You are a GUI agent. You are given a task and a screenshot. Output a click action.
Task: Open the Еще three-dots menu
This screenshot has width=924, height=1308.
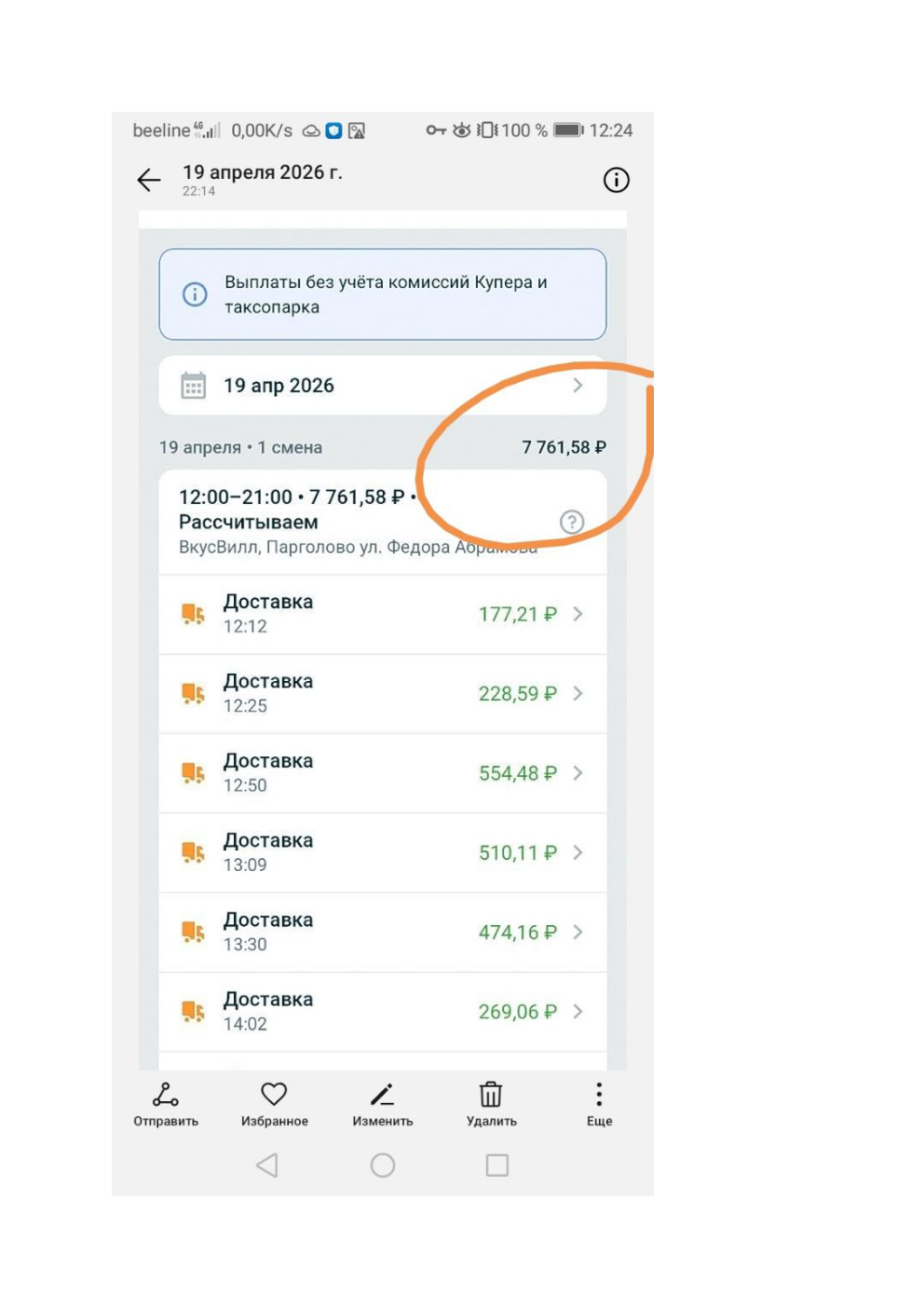click(x=599, y=1094)
